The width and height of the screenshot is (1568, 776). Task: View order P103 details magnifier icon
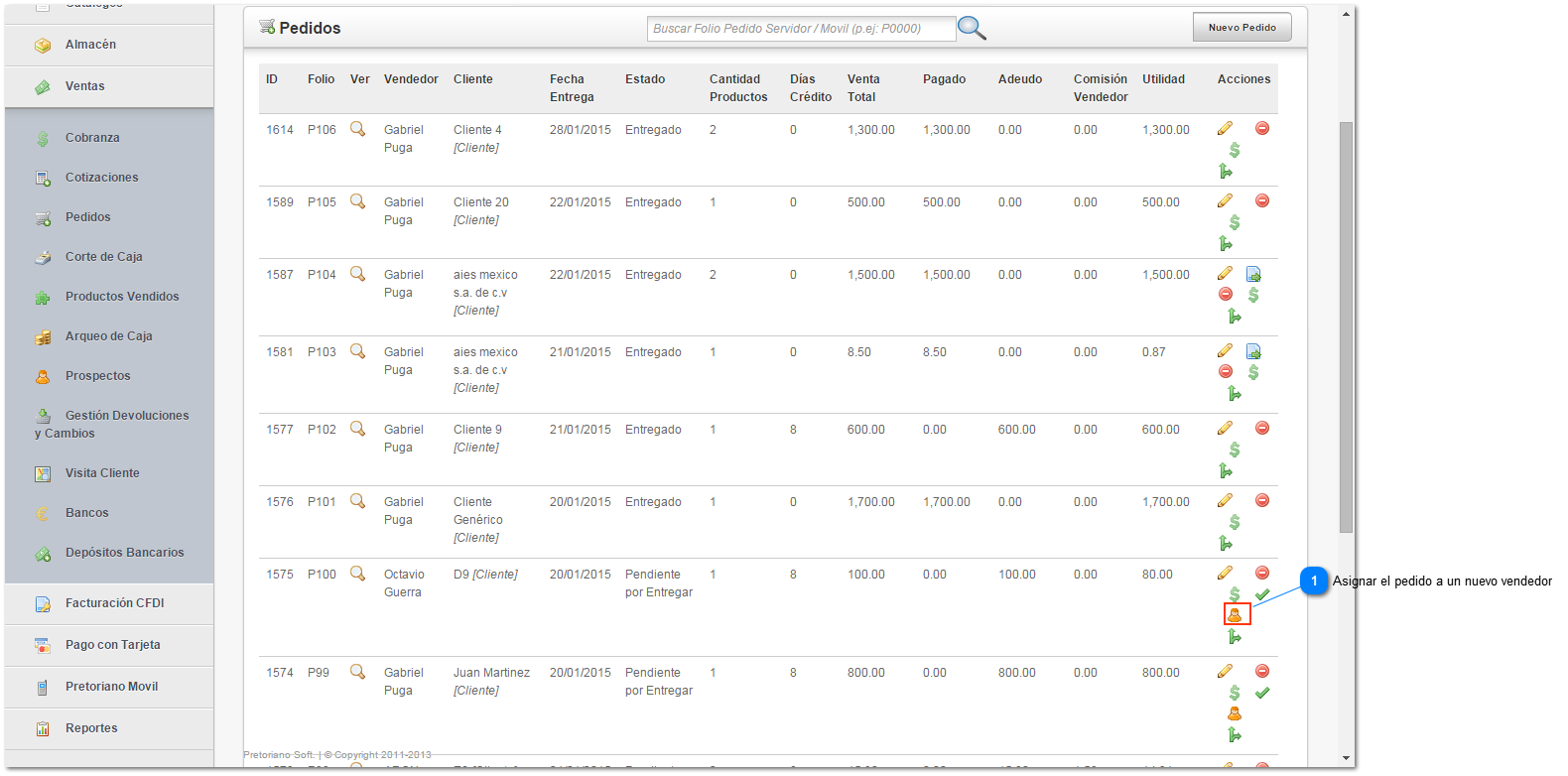[x=358, y=351]
